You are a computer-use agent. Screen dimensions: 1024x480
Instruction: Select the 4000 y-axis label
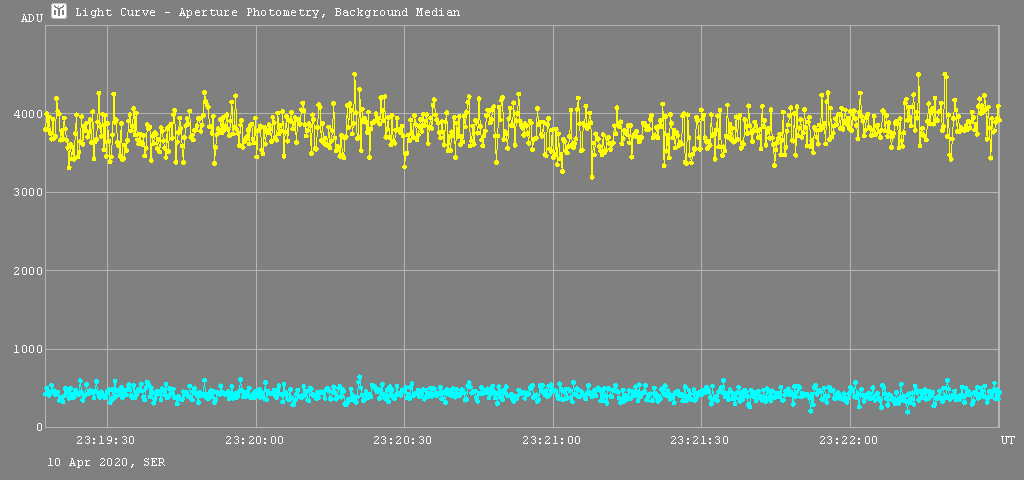pyautogui.click(x=24, y=115)
